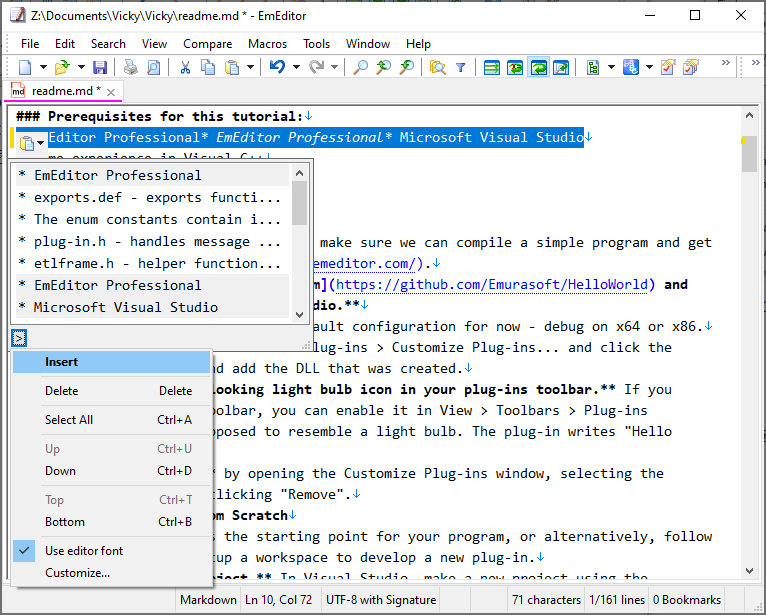Click UTF-8 with Signature in status bar
Viewport: 766px width, 615px height.
[x=381, y=600]
